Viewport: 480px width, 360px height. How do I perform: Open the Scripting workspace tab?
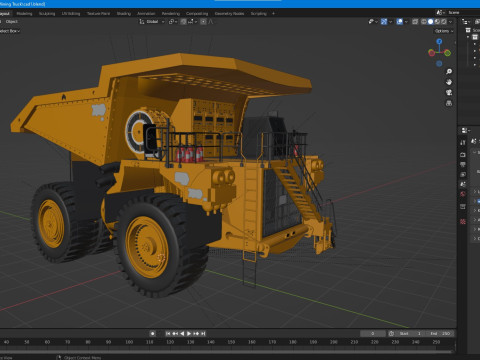[259, 14]
